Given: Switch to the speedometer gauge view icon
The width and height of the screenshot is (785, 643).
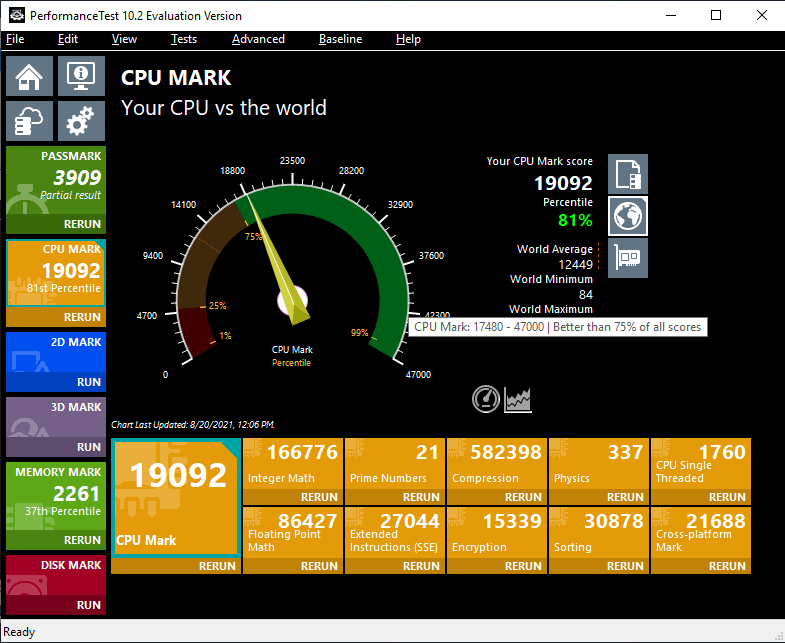Looking at the screenshot, I should [x=486, y=399].
